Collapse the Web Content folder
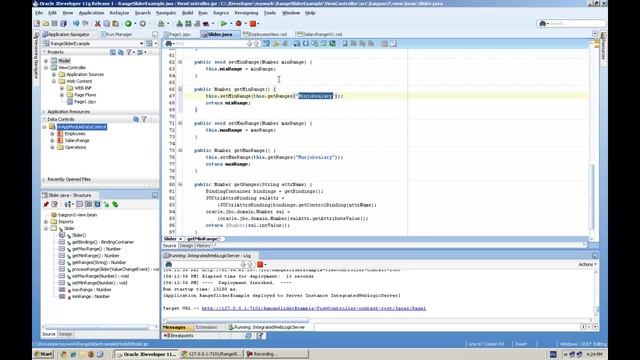 tap(54, 81)
